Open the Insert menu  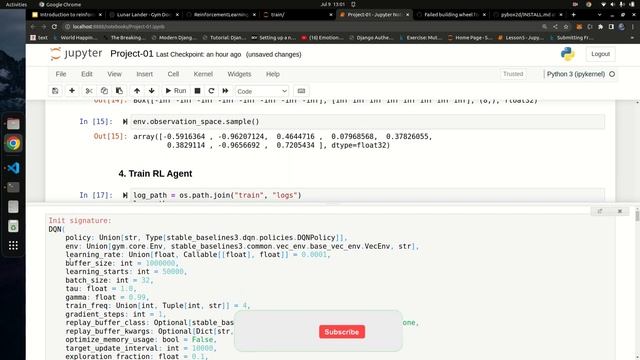click(144, 74)
